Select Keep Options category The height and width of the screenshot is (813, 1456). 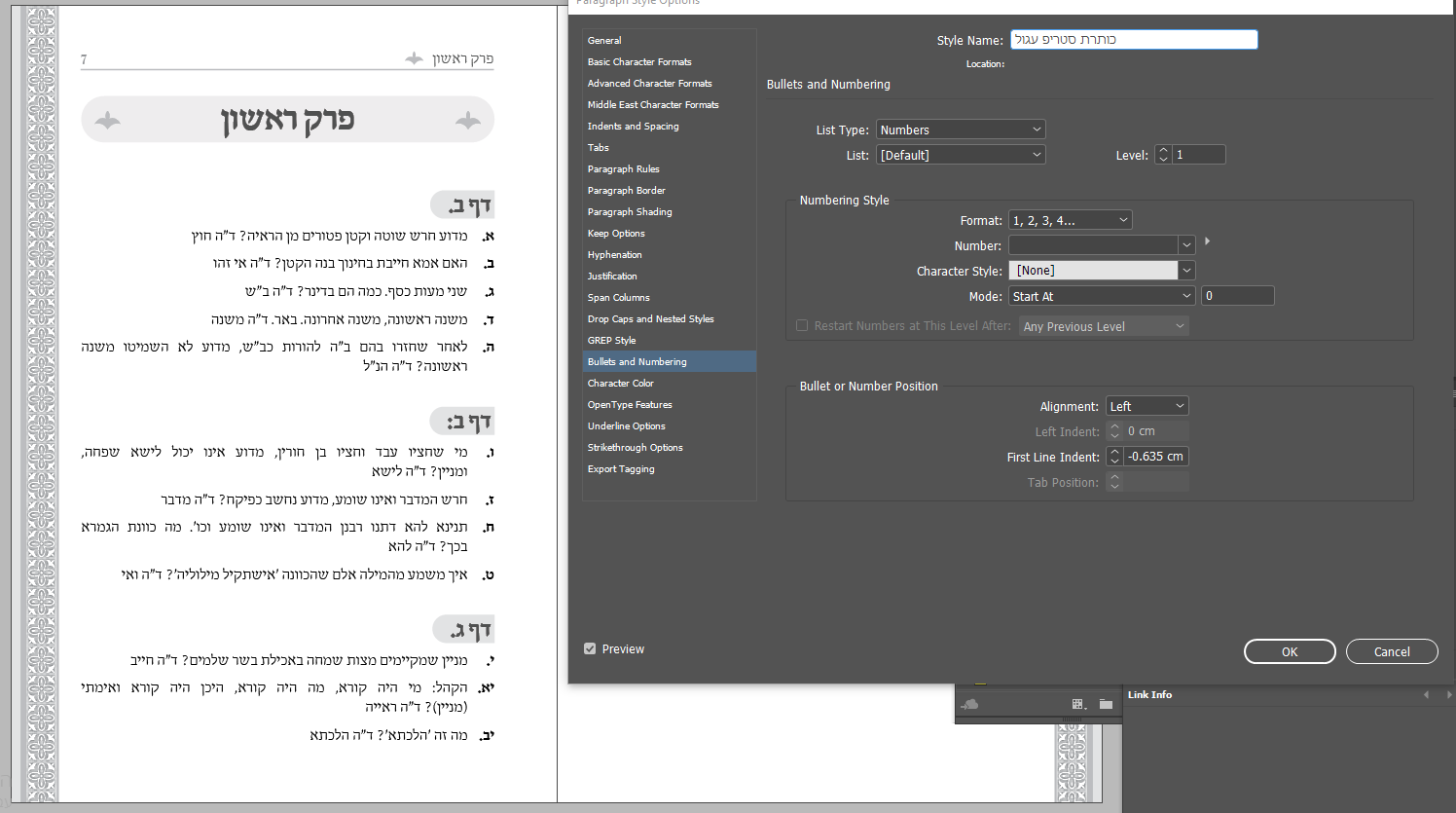click(670, 234)
